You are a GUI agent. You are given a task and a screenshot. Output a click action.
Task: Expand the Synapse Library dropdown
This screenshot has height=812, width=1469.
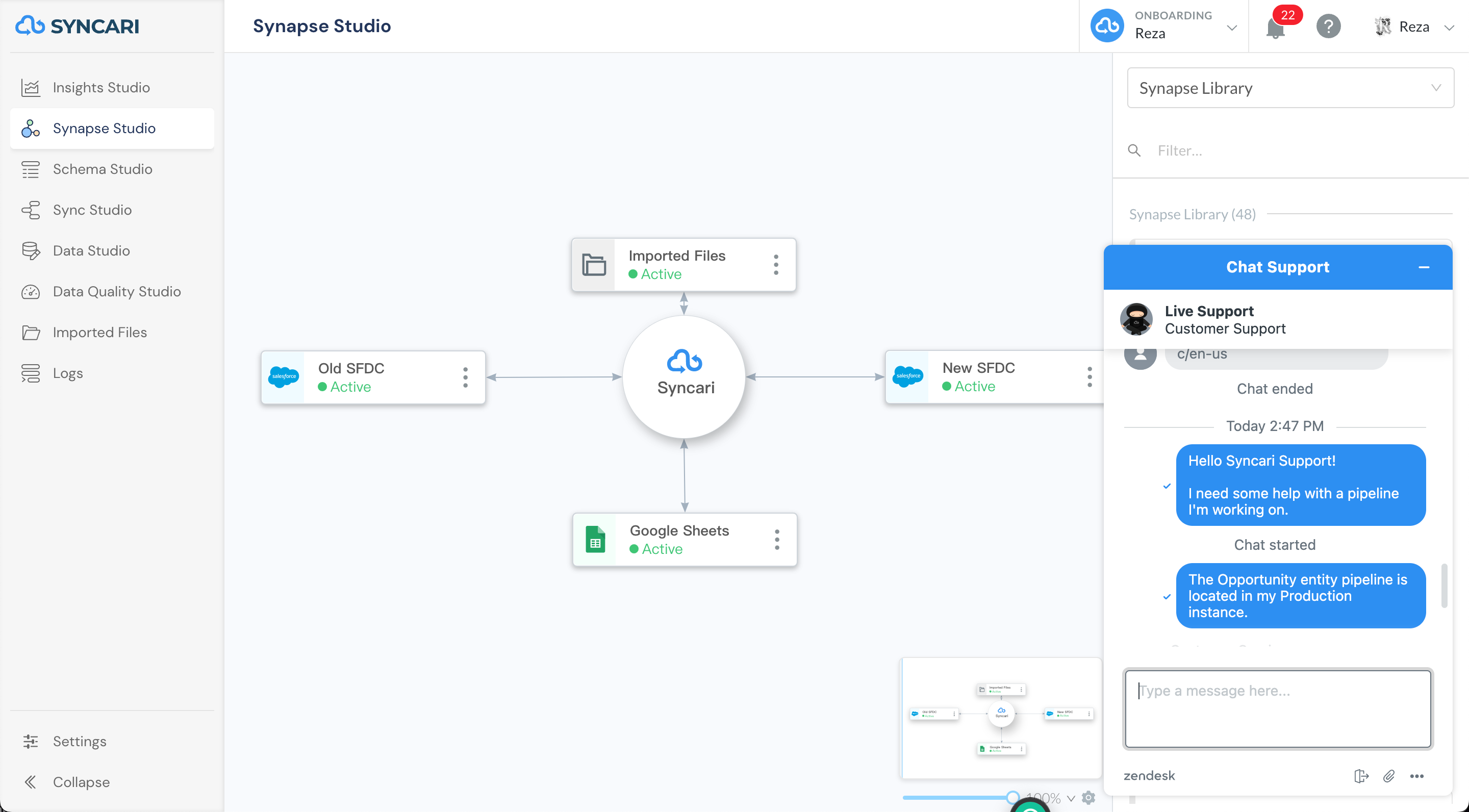click(x=1290, y=88)
